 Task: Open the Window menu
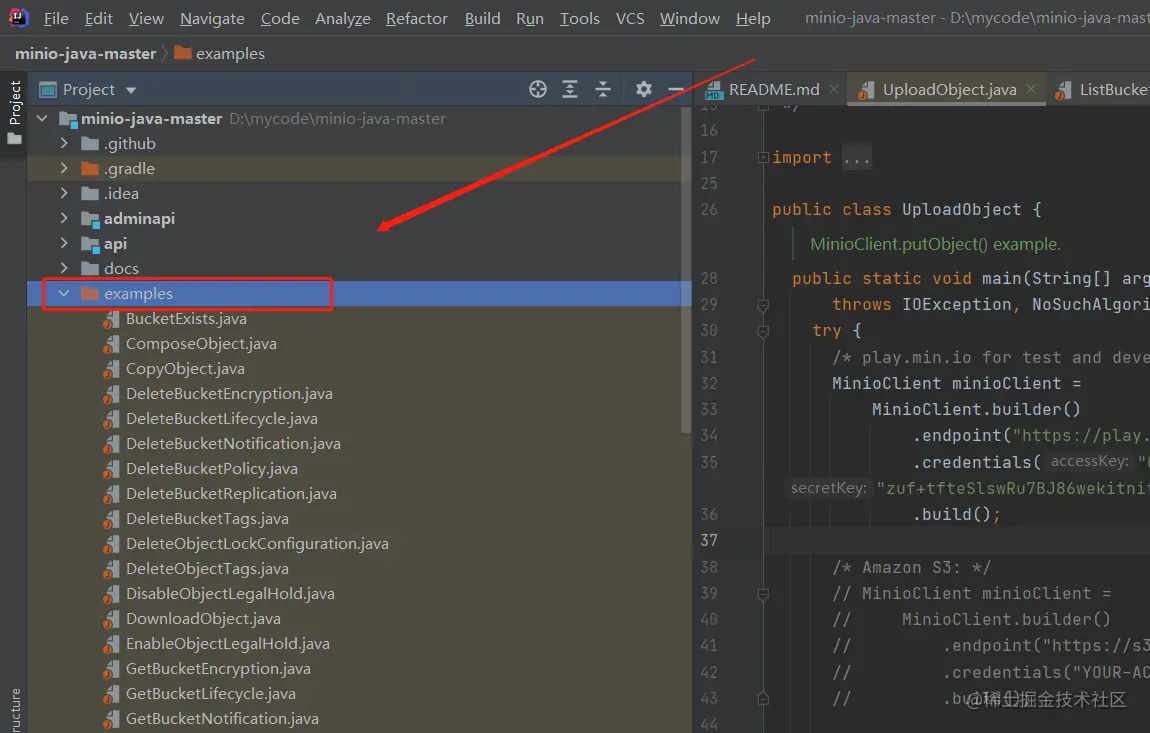(x=689, y=18)
